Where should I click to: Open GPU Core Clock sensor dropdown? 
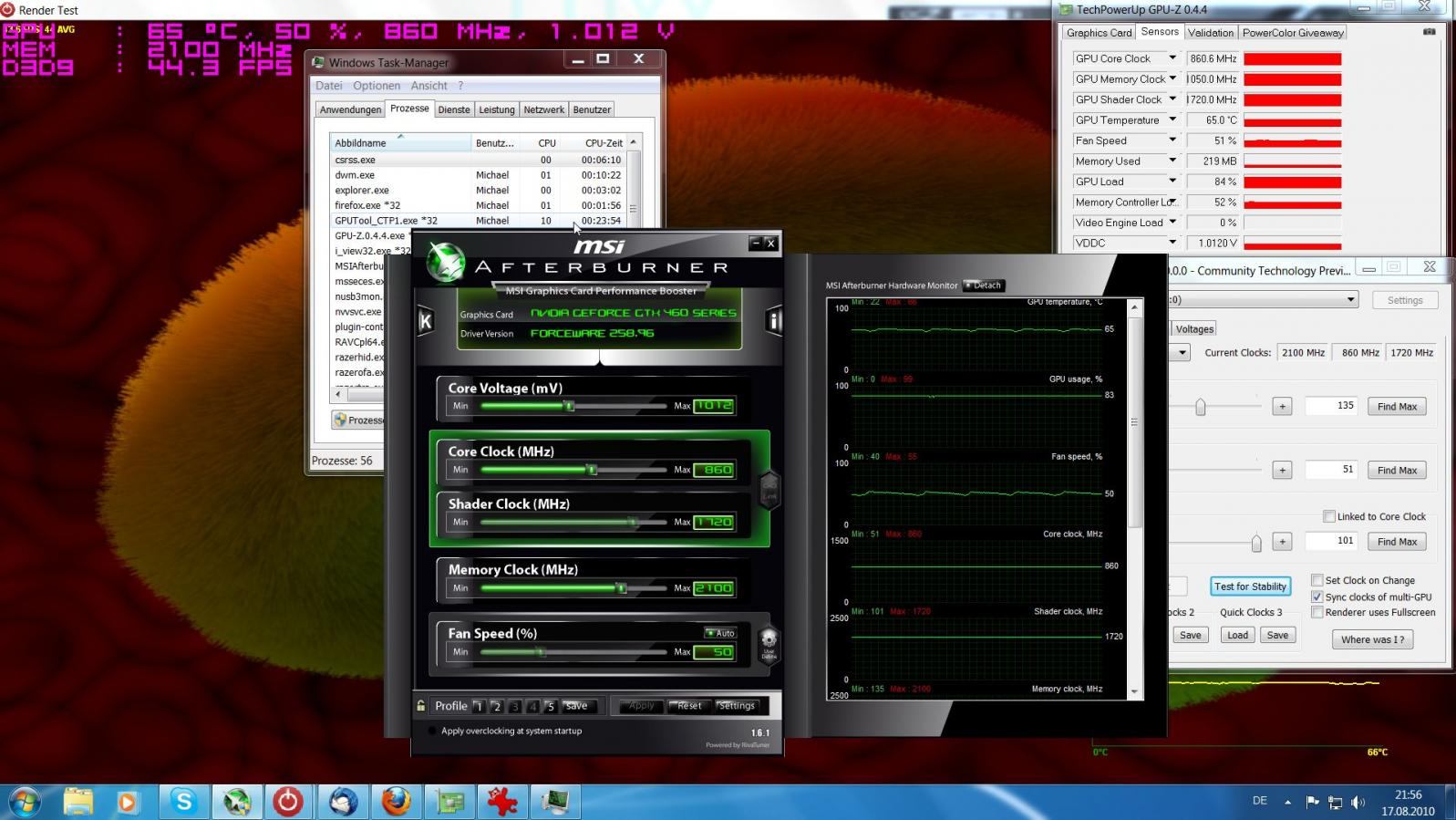tap(1172, 58)
